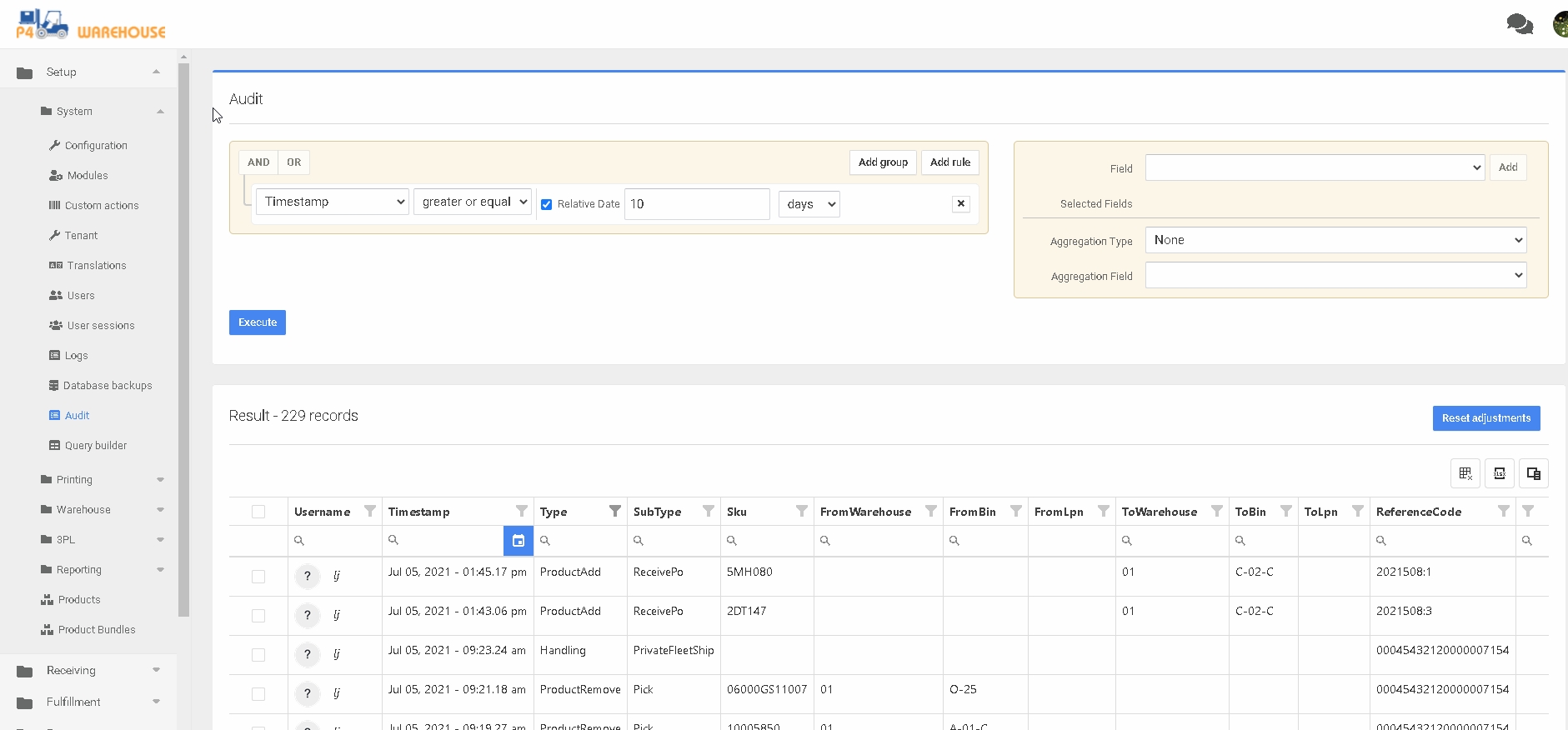Open the chat messages icon
This screenshot has height=730, width=1568.
[x=1519, y=24]
